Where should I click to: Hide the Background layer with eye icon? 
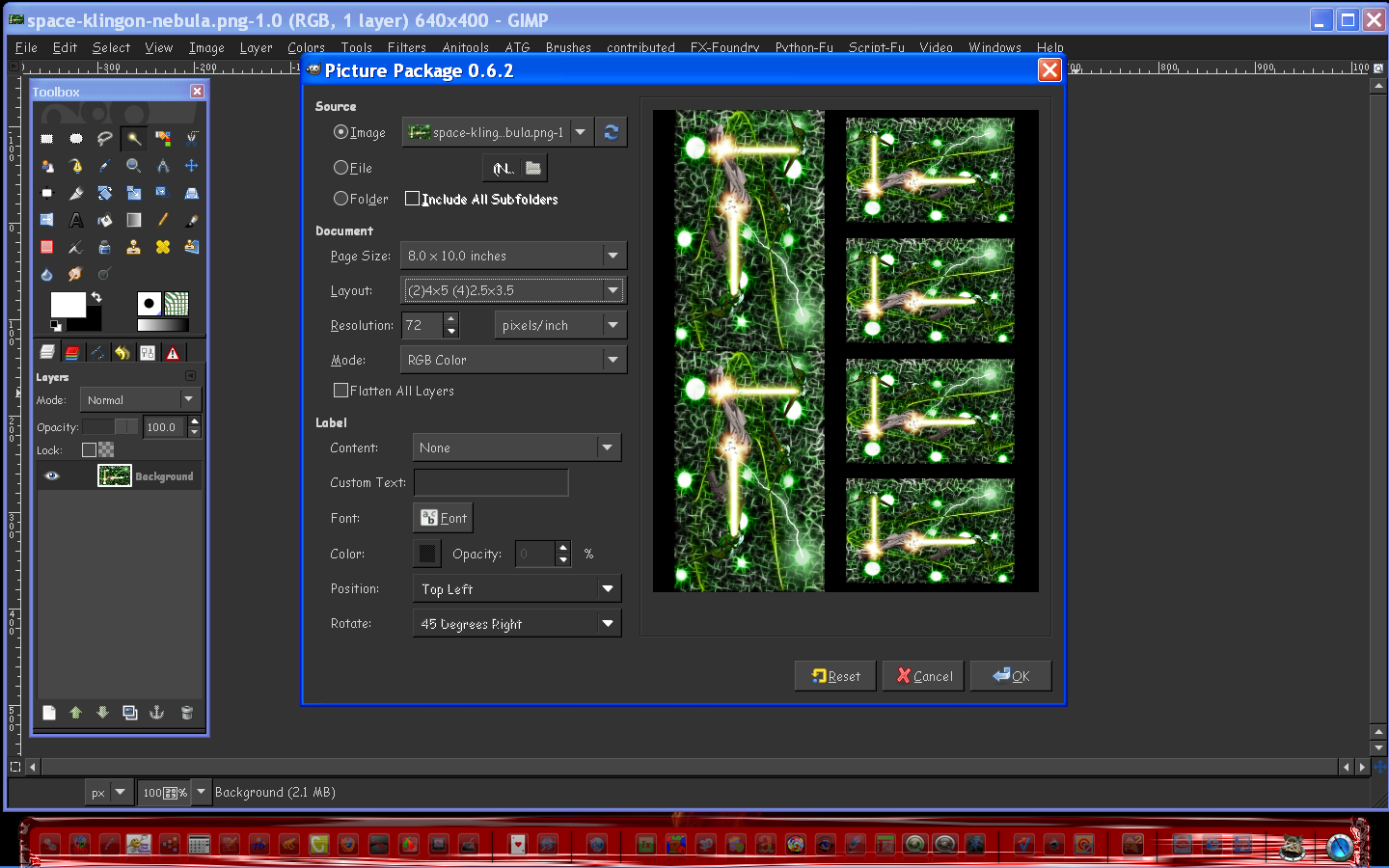tap(52, 475)
